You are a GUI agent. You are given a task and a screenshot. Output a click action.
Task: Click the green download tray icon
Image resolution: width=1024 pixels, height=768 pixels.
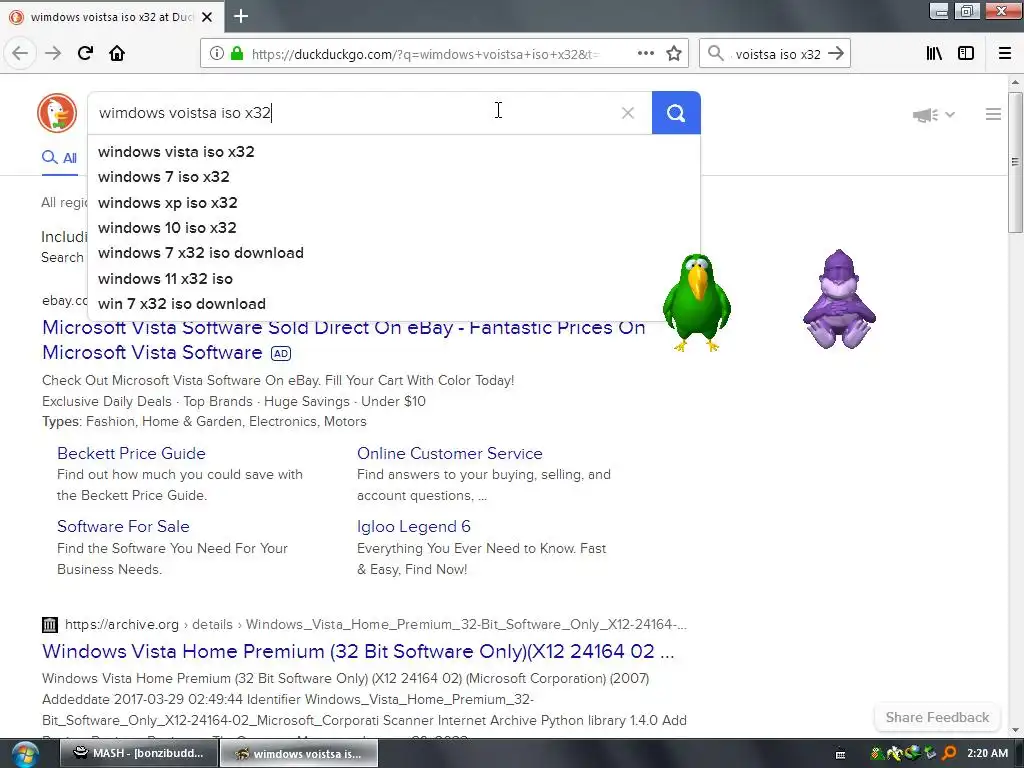(x=929, y=754)
